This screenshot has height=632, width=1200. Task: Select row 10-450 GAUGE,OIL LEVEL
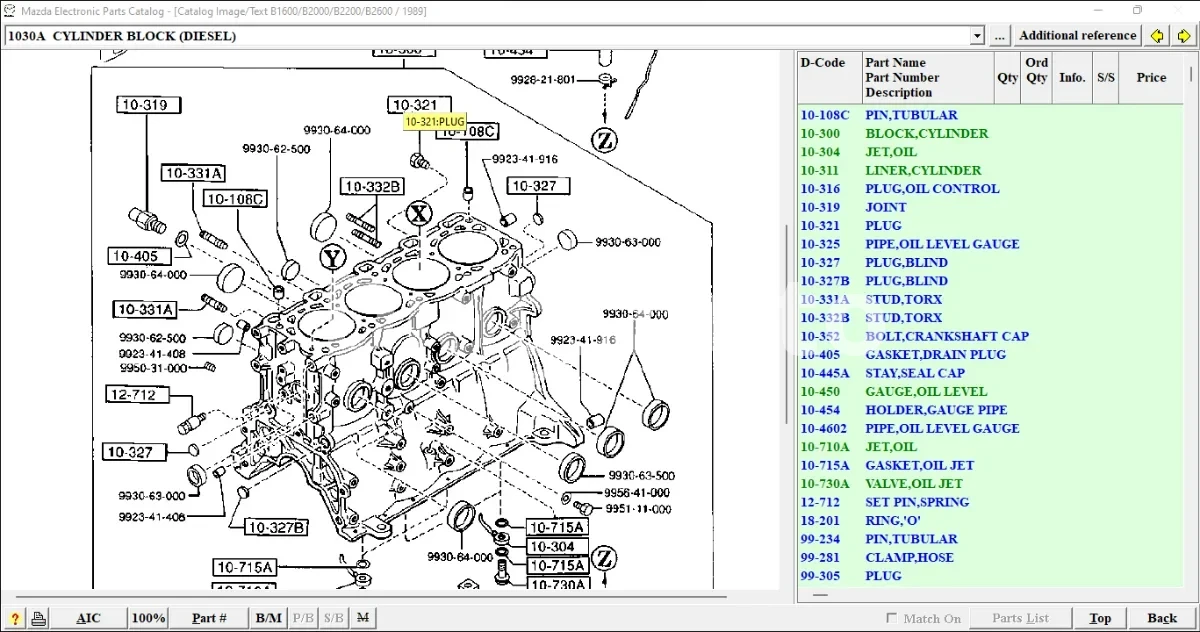point(990,392)
